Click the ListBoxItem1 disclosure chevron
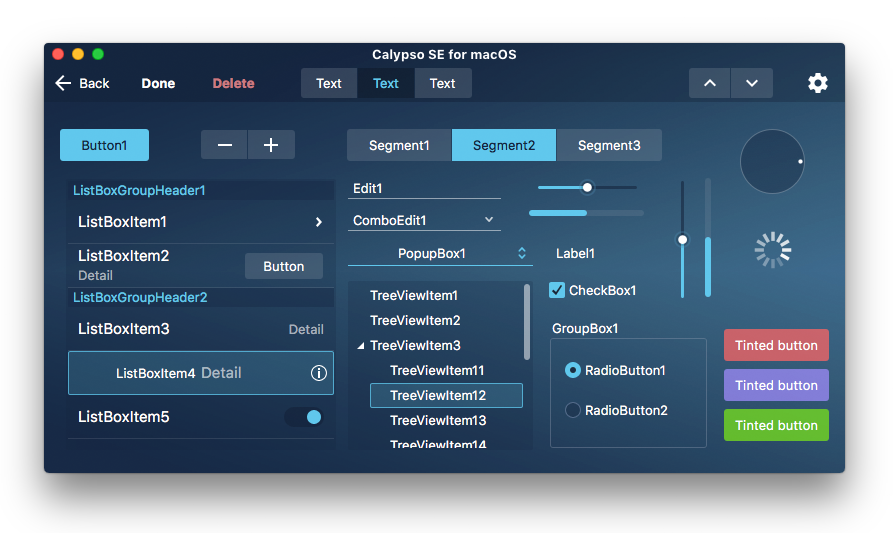Viewport: 895px width, 533px height. tap(319, 222)
